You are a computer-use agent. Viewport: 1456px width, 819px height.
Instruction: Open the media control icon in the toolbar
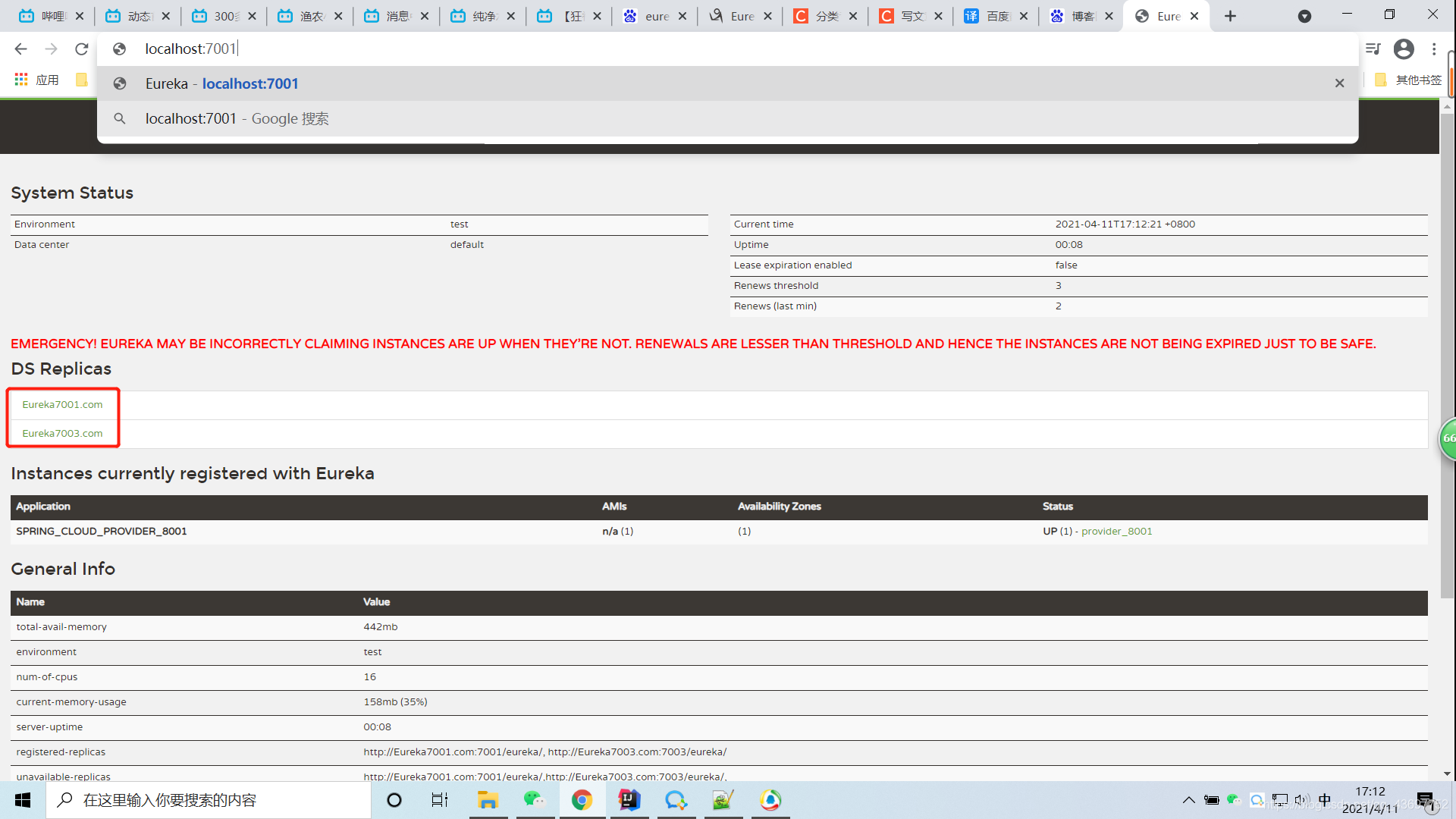click(x=1373, y=49)
